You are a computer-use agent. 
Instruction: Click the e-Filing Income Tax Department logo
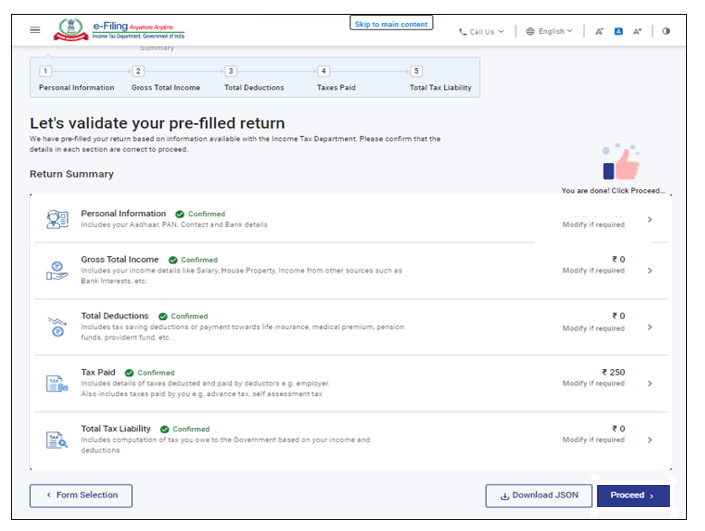tap(111, 30)
